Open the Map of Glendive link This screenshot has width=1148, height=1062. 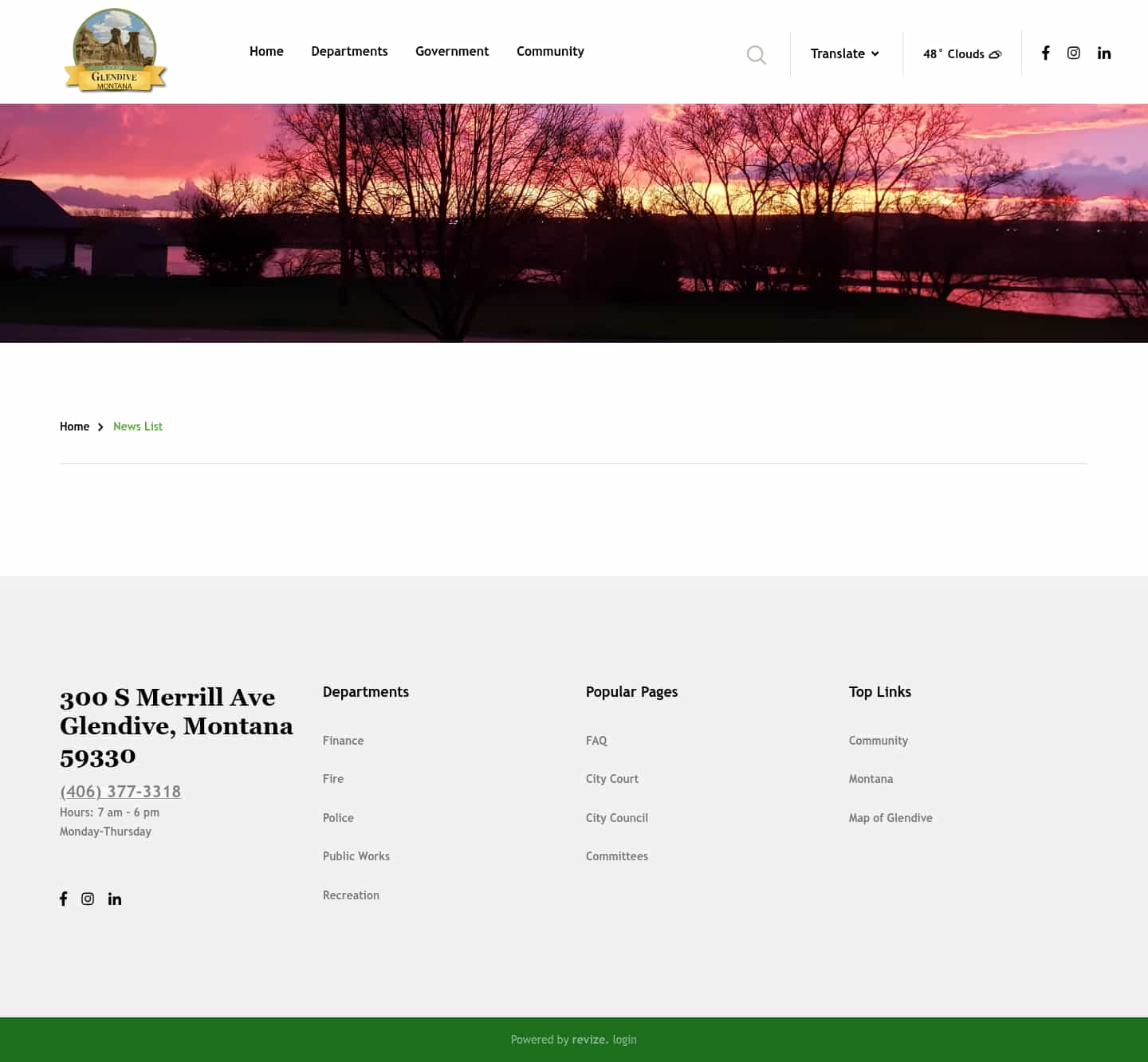pyautogui.click(x=890, y=818)
